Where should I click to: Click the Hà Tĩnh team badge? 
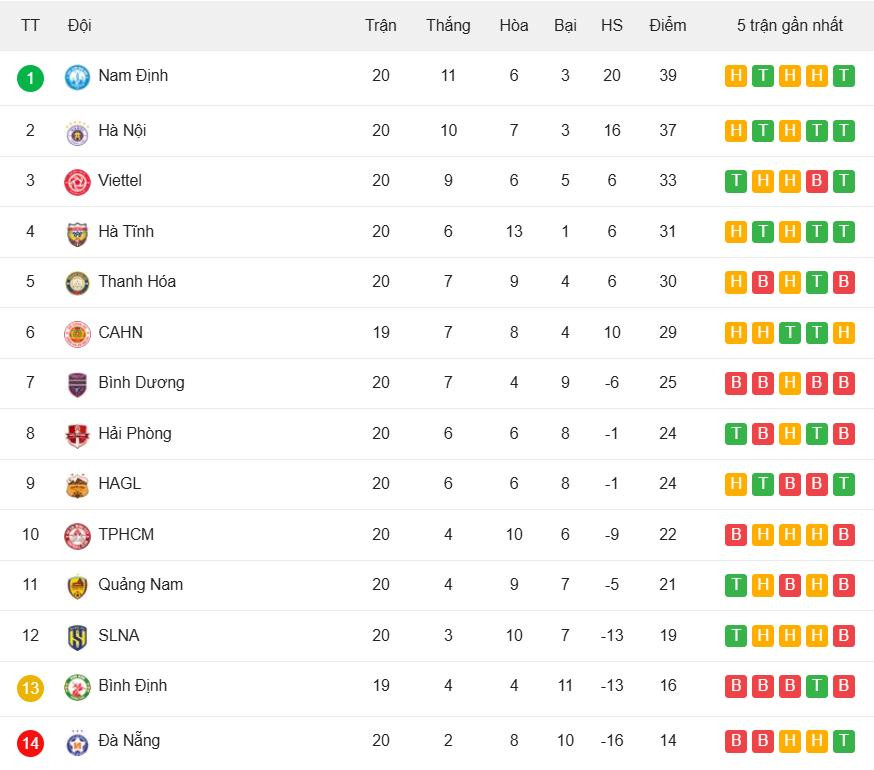(x=77, y=232)
